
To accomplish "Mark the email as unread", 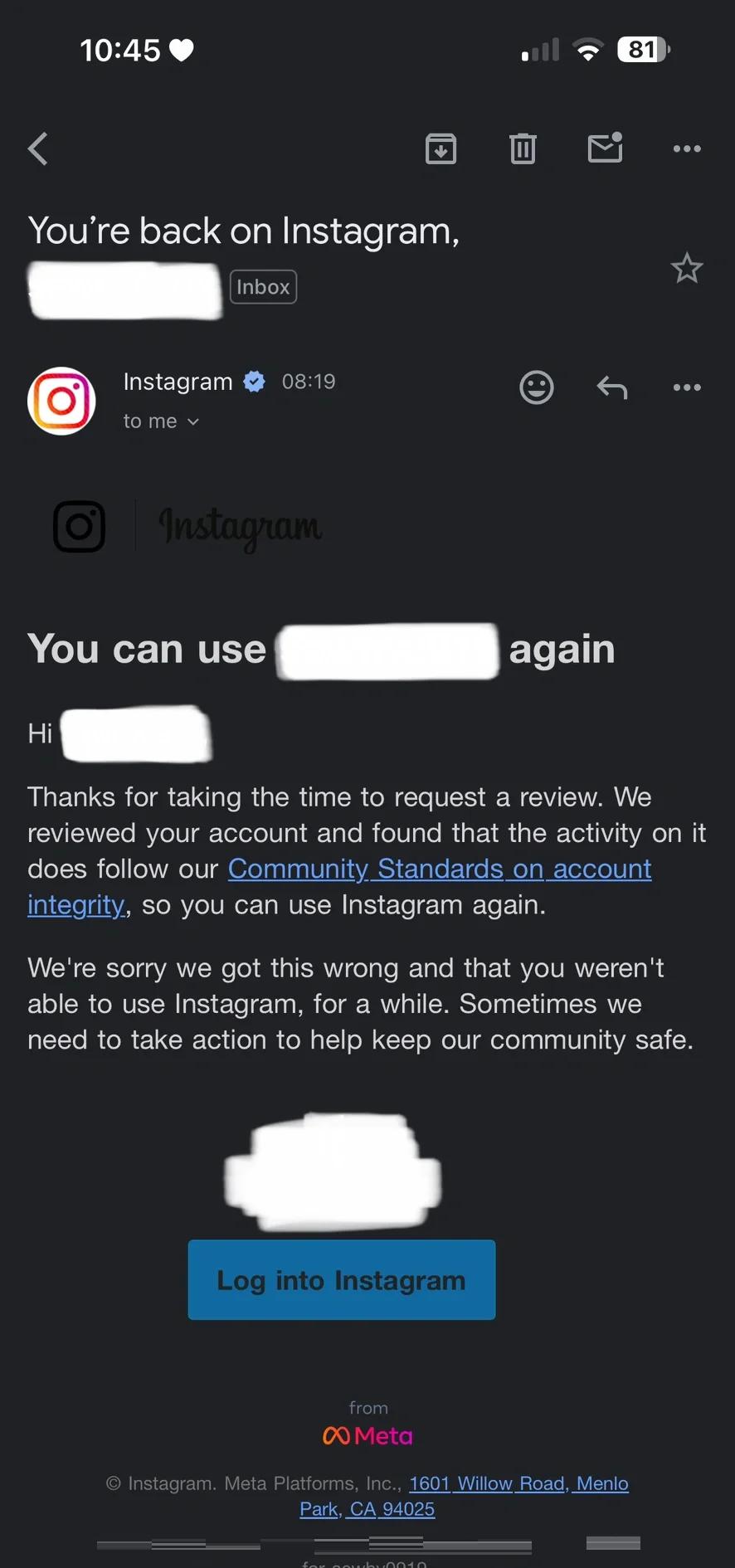I will (x=606, y=148).
